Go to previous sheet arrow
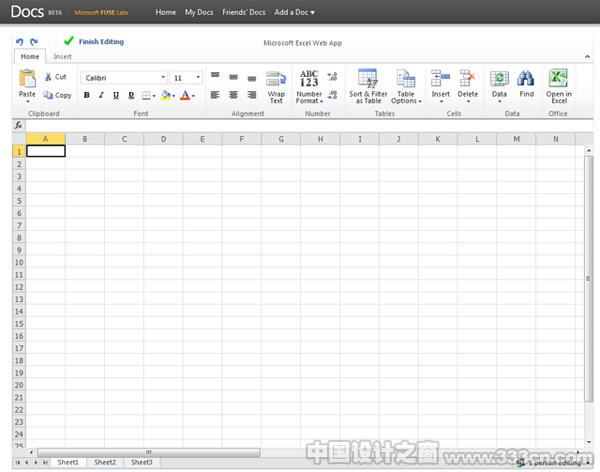The width and height of the screenshot is (600, 472). click(x=26, y=463)
